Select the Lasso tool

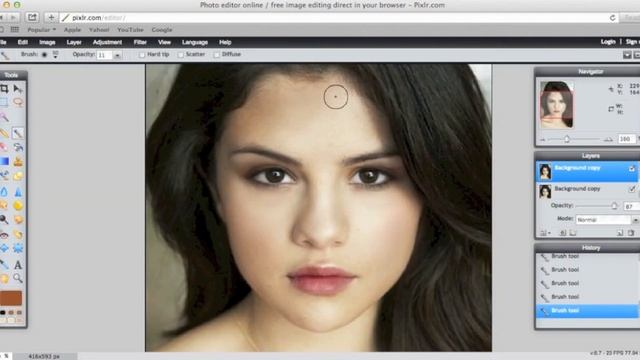point(18,102)
